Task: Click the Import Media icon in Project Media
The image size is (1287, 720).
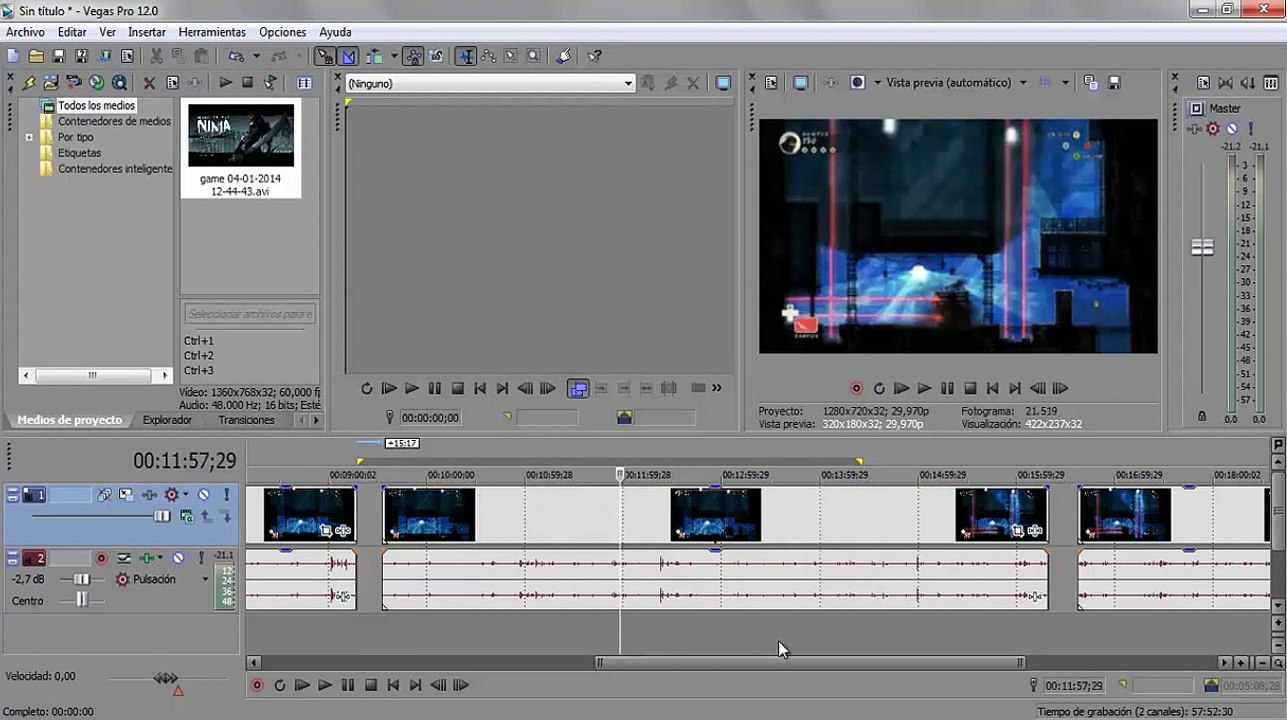Action: (51, 83)
